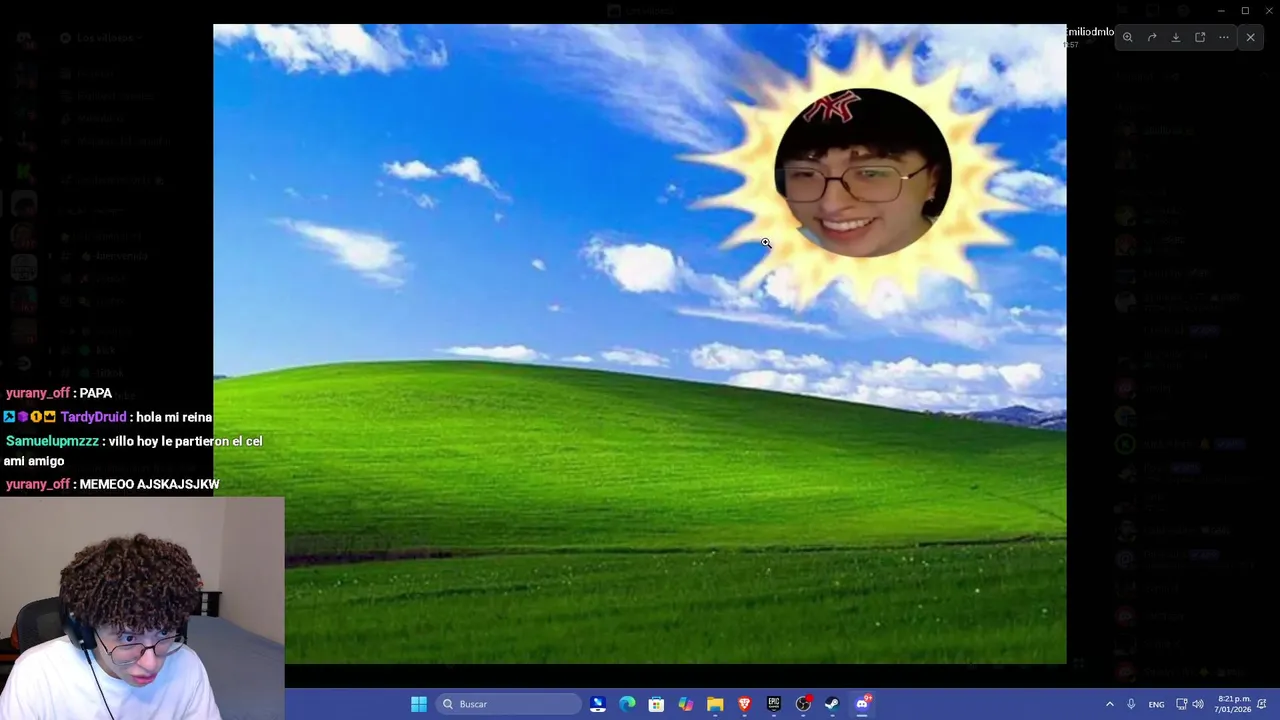Open Microsoft Store from the taskbar

click(656, 704)
